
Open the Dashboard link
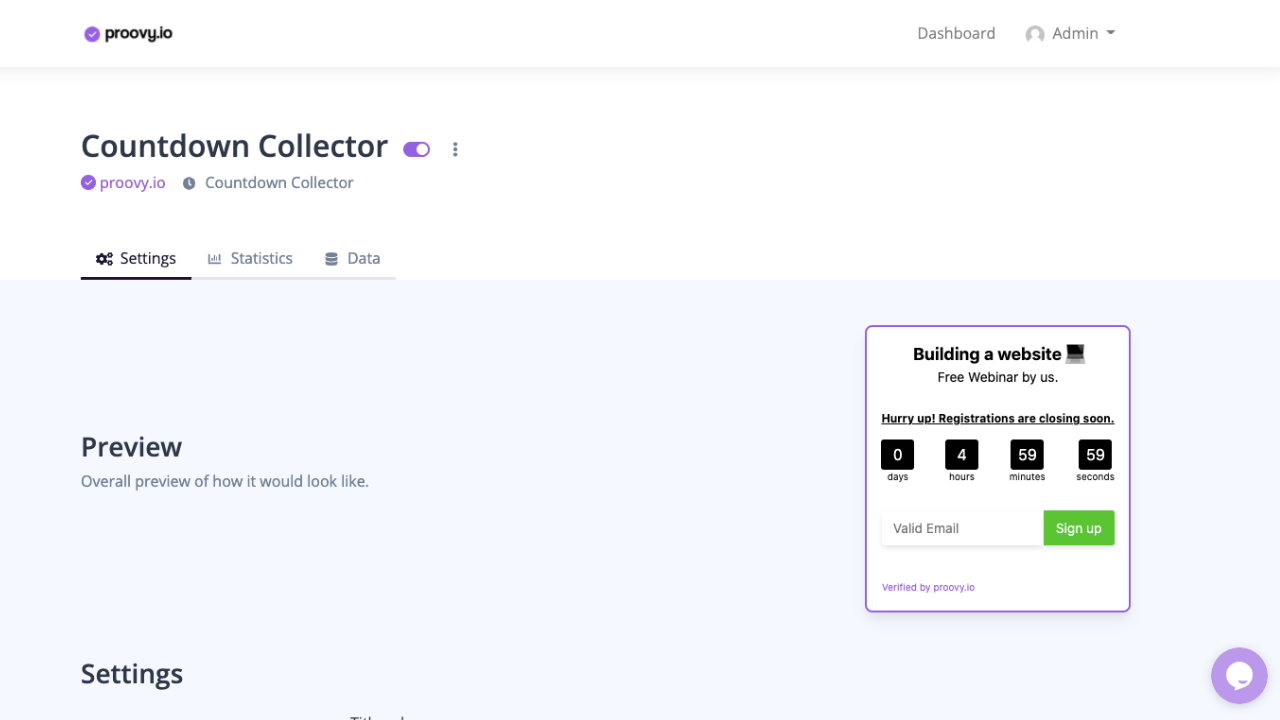956,34
